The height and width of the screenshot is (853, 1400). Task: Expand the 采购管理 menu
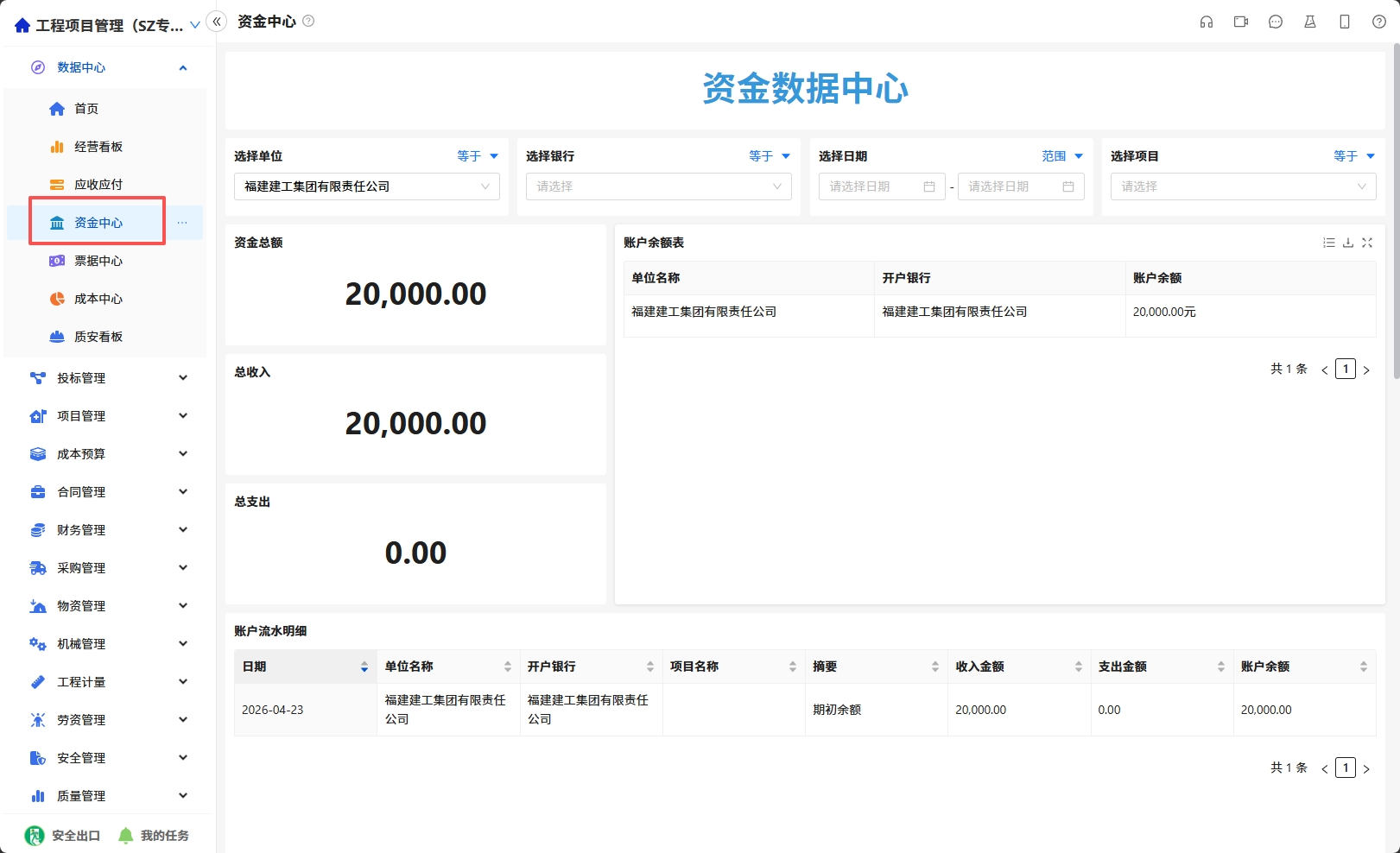coord(183,568)
